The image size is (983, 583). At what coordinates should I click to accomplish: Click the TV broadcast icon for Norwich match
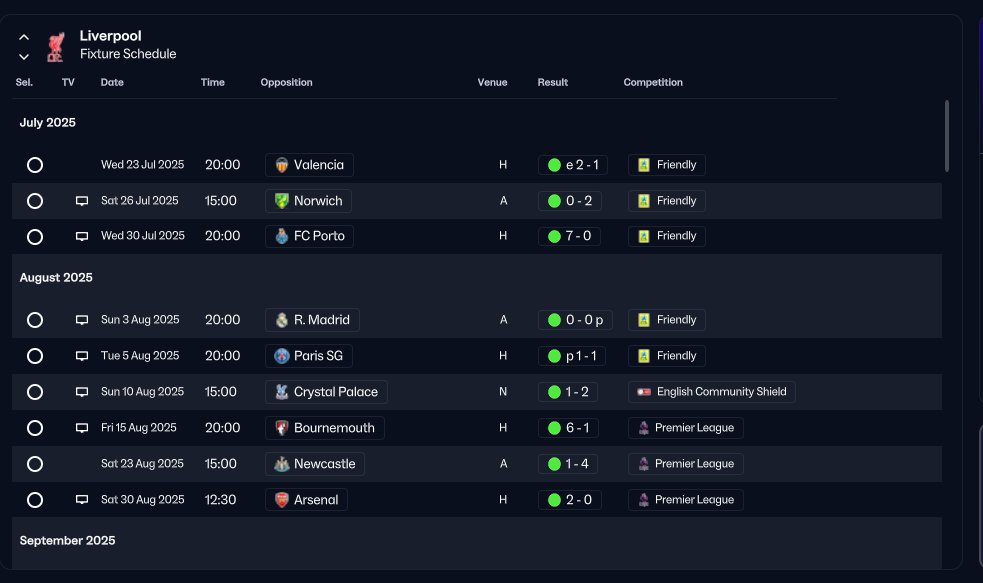pyautogui.click(x=82, y=201)
